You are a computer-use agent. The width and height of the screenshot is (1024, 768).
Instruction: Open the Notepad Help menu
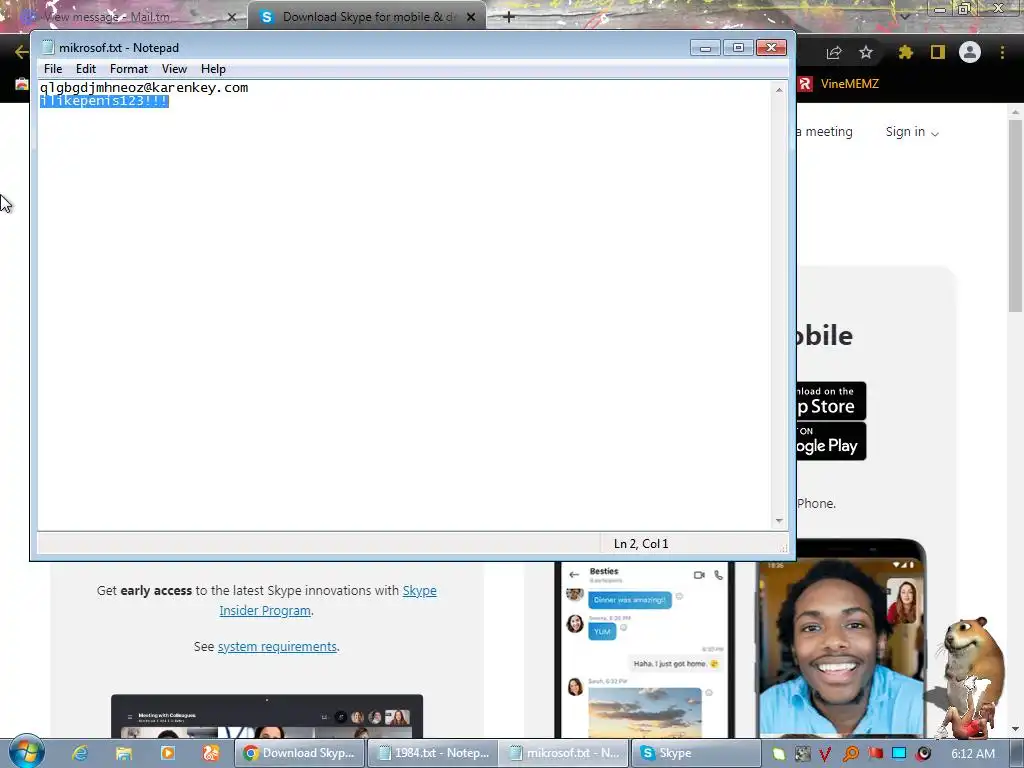[213, 69]
